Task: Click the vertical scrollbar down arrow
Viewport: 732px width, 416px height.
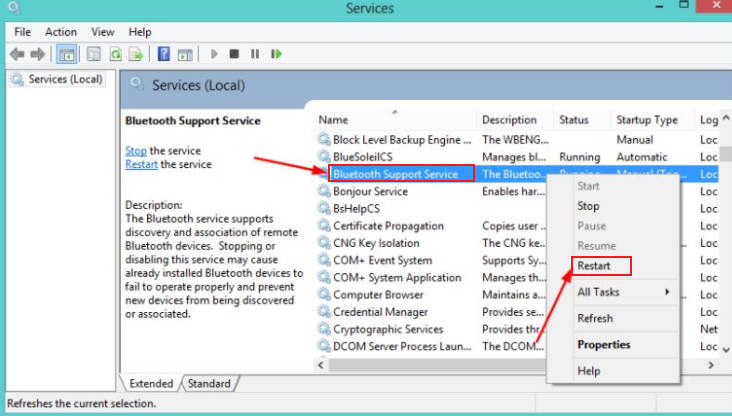Action: pyautogui.click(x=726, y=349)
